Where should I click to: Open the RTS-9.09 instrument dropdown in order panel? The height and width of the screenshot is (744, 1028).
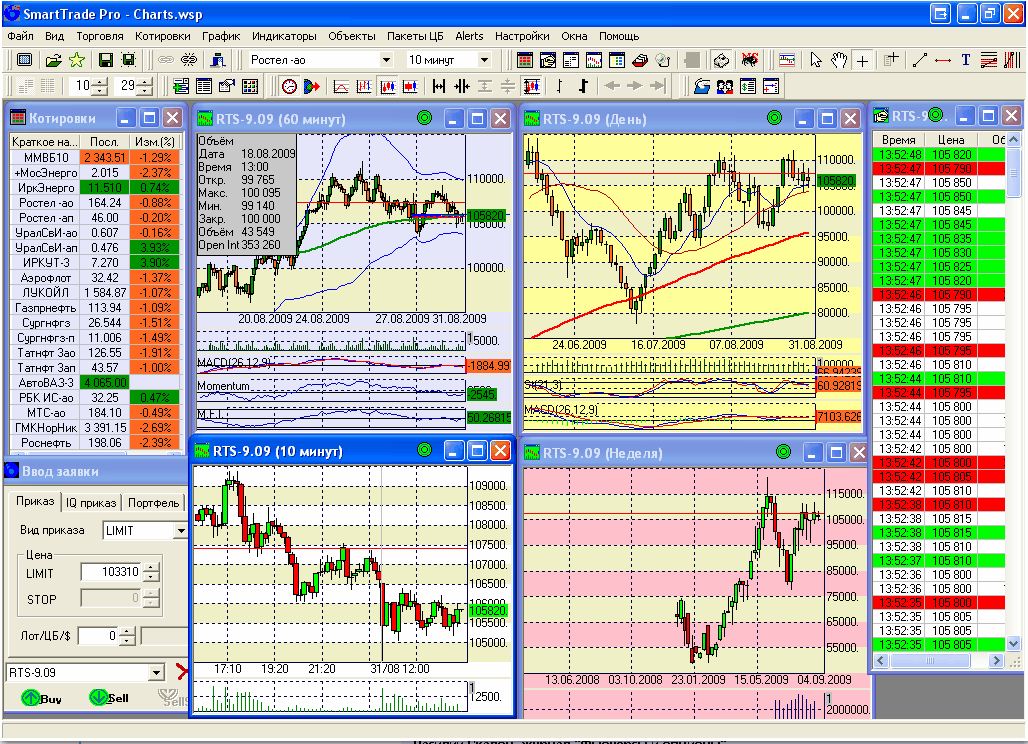156,673
